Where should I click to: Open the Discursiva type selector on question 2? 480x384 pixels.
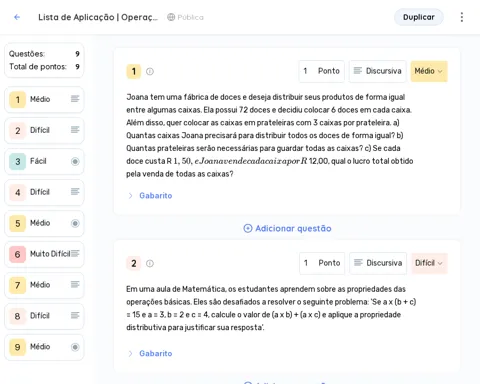tap(378, 263)
